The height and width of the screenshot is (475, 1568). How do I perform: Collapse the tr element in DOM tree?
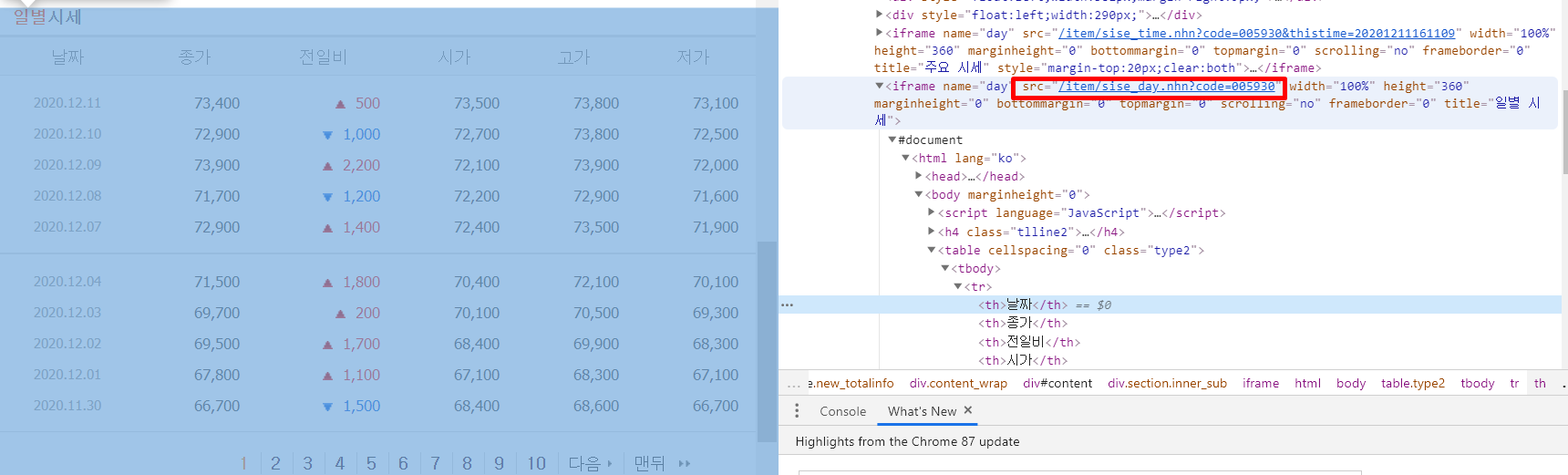pyautogui.click(x=957, y=286)
